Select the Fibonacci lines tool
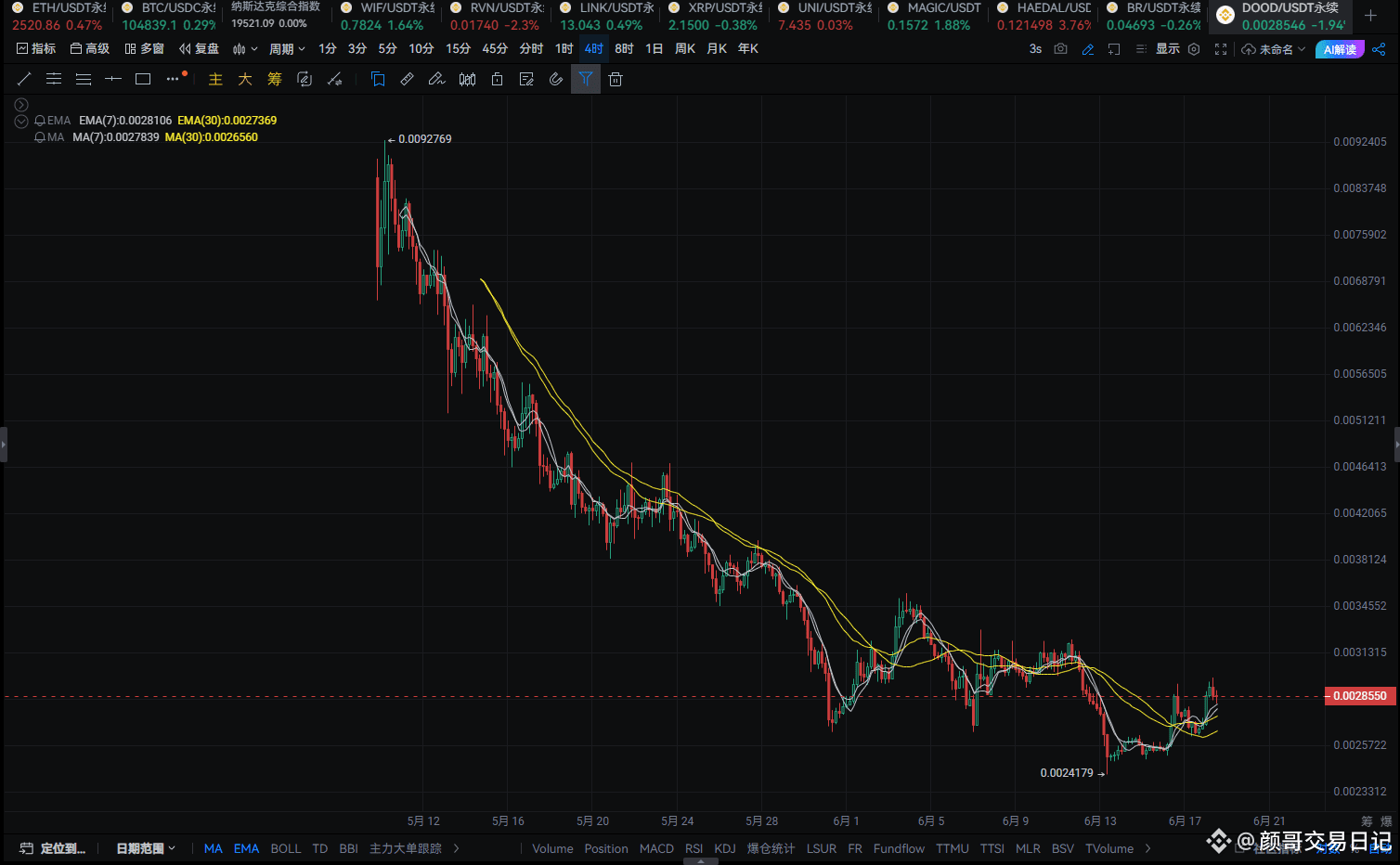1400x865 pixels. [x=84, y=80]
